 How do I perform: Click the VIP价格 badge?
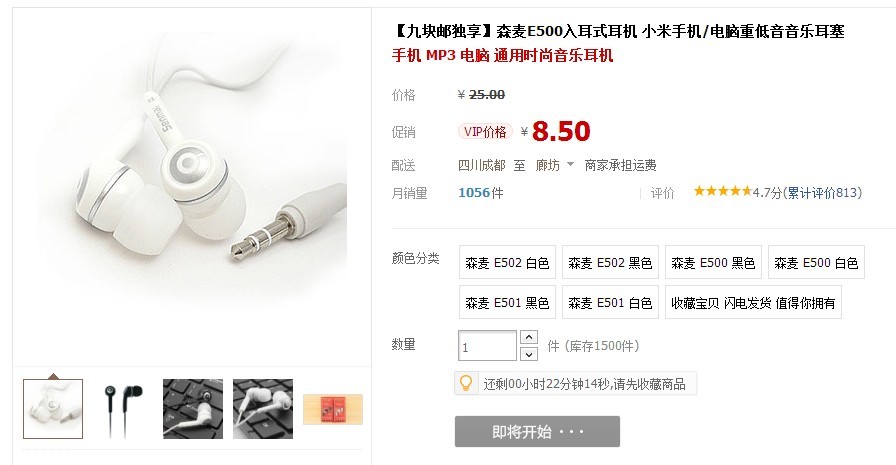485,132
